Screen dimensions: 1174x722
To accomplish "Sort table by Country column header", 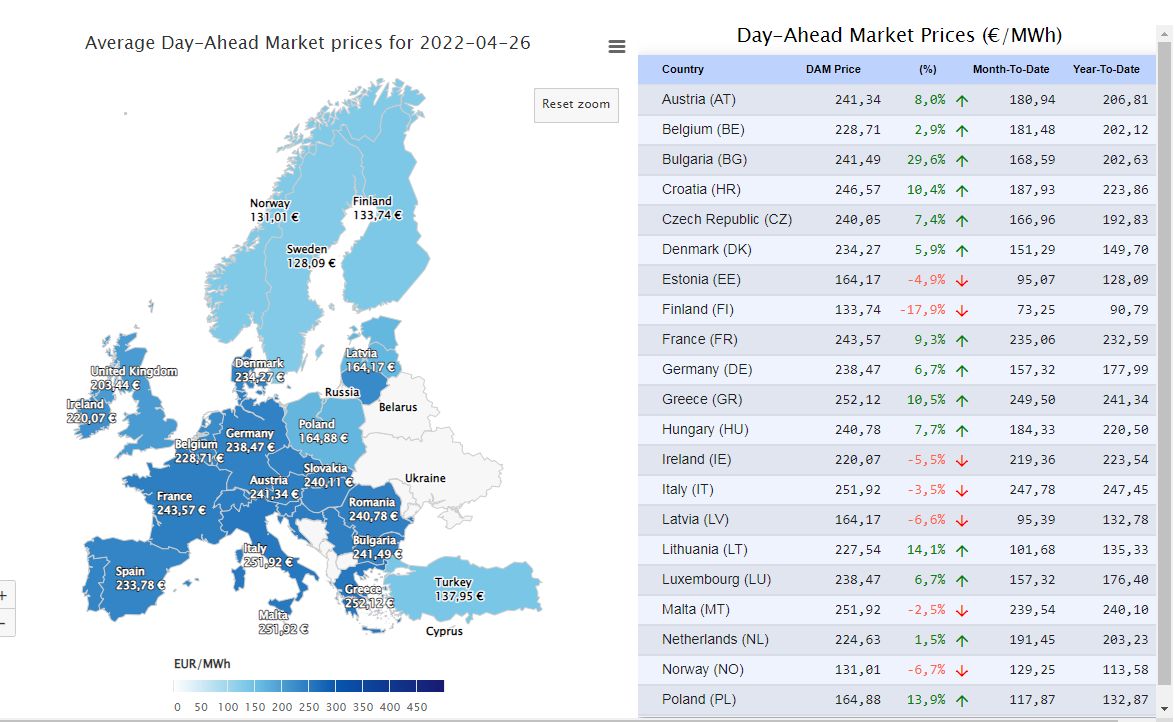I will (x=683, y=70).
